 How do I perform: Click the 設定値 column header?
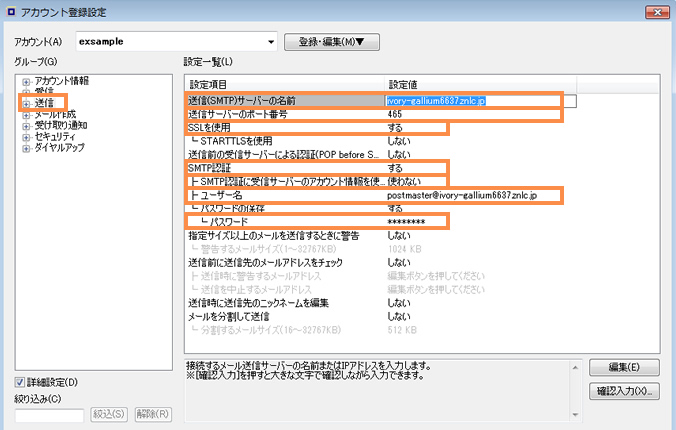tap(480, 85)
